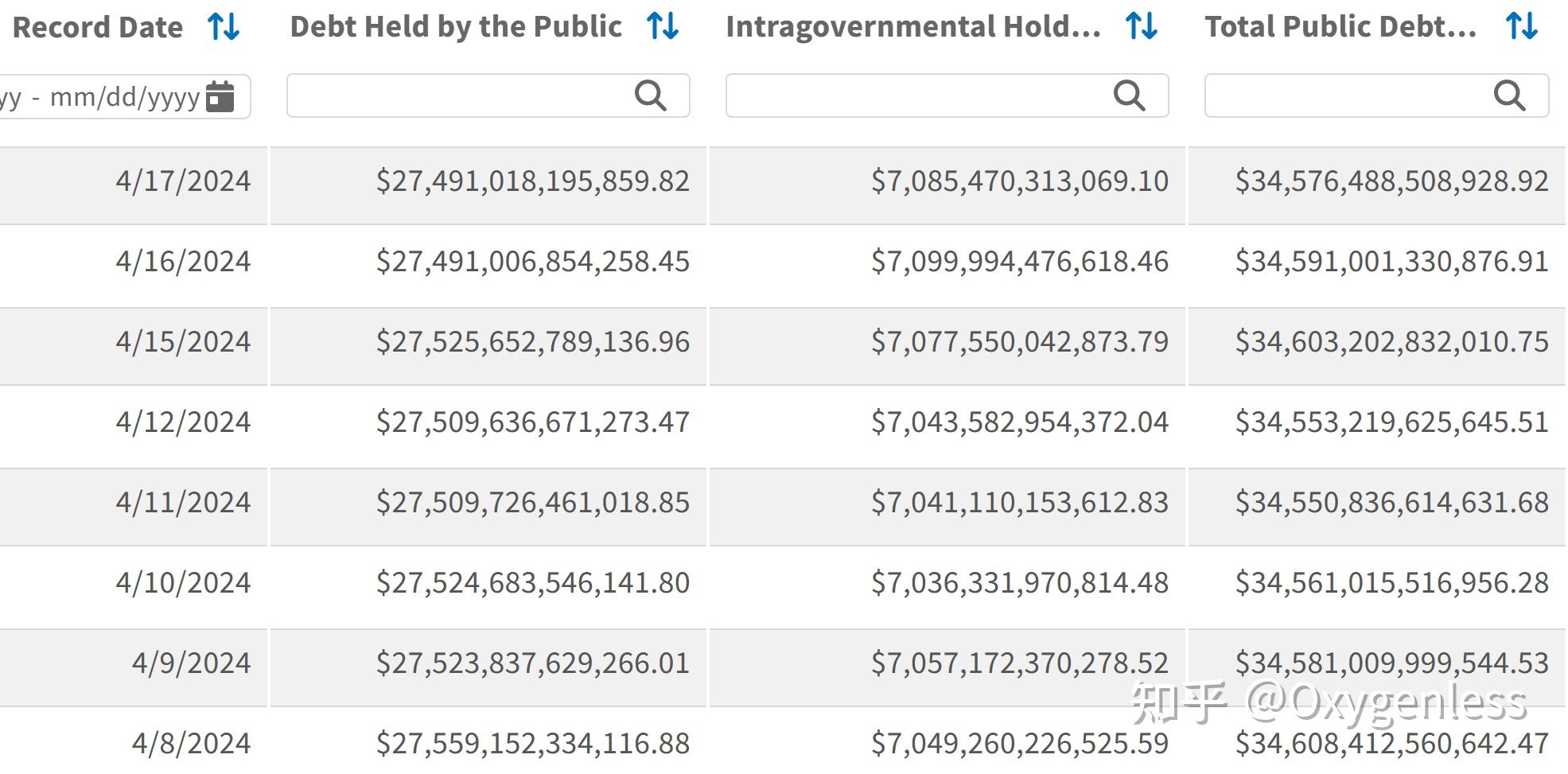Sort by Debt Held by the Public
Screen dimensions: 1568x774
[x=662, y=26]
